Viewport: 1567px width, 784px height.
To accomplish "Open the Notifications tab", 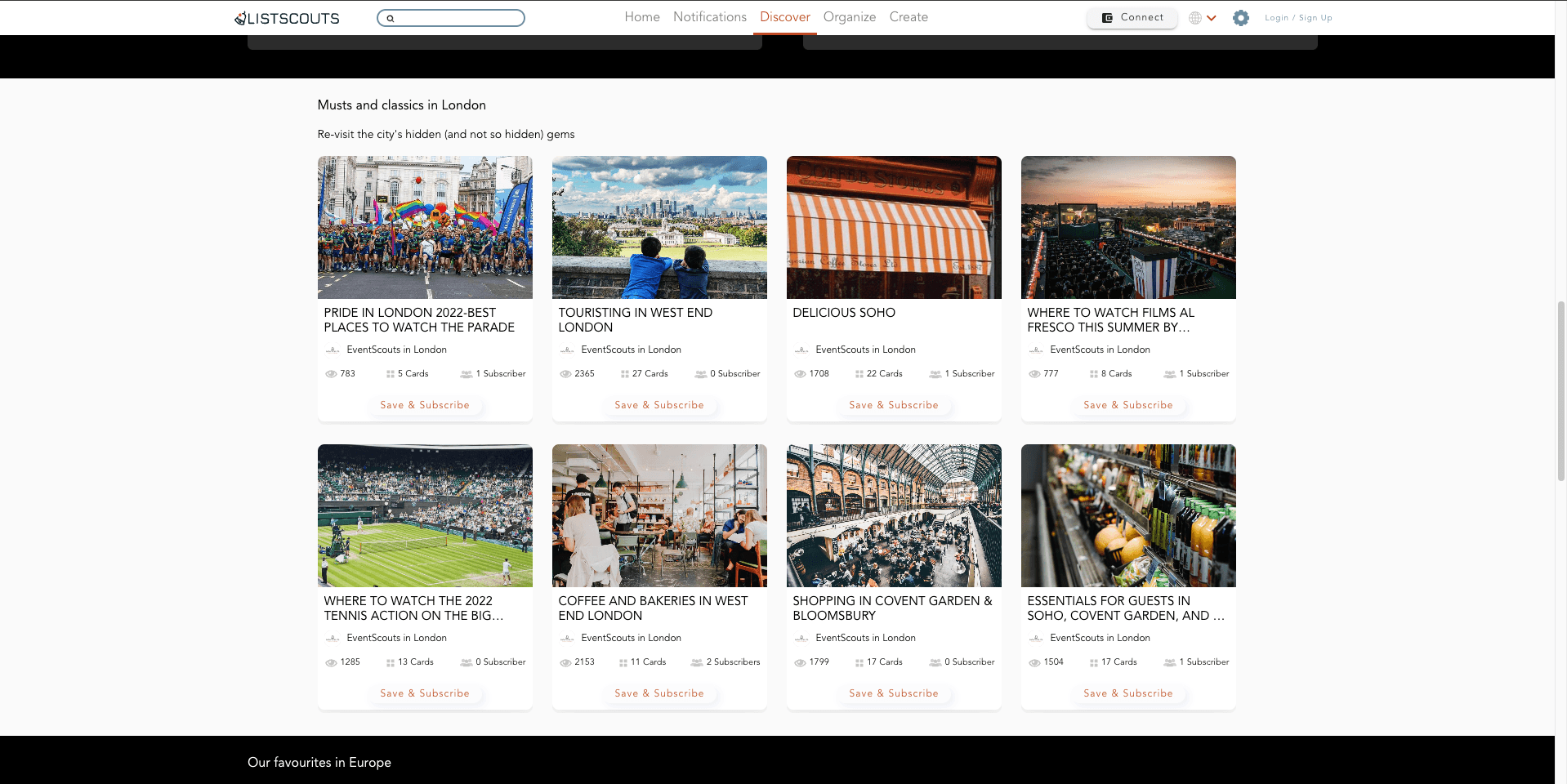I will [x=709, y=17].
